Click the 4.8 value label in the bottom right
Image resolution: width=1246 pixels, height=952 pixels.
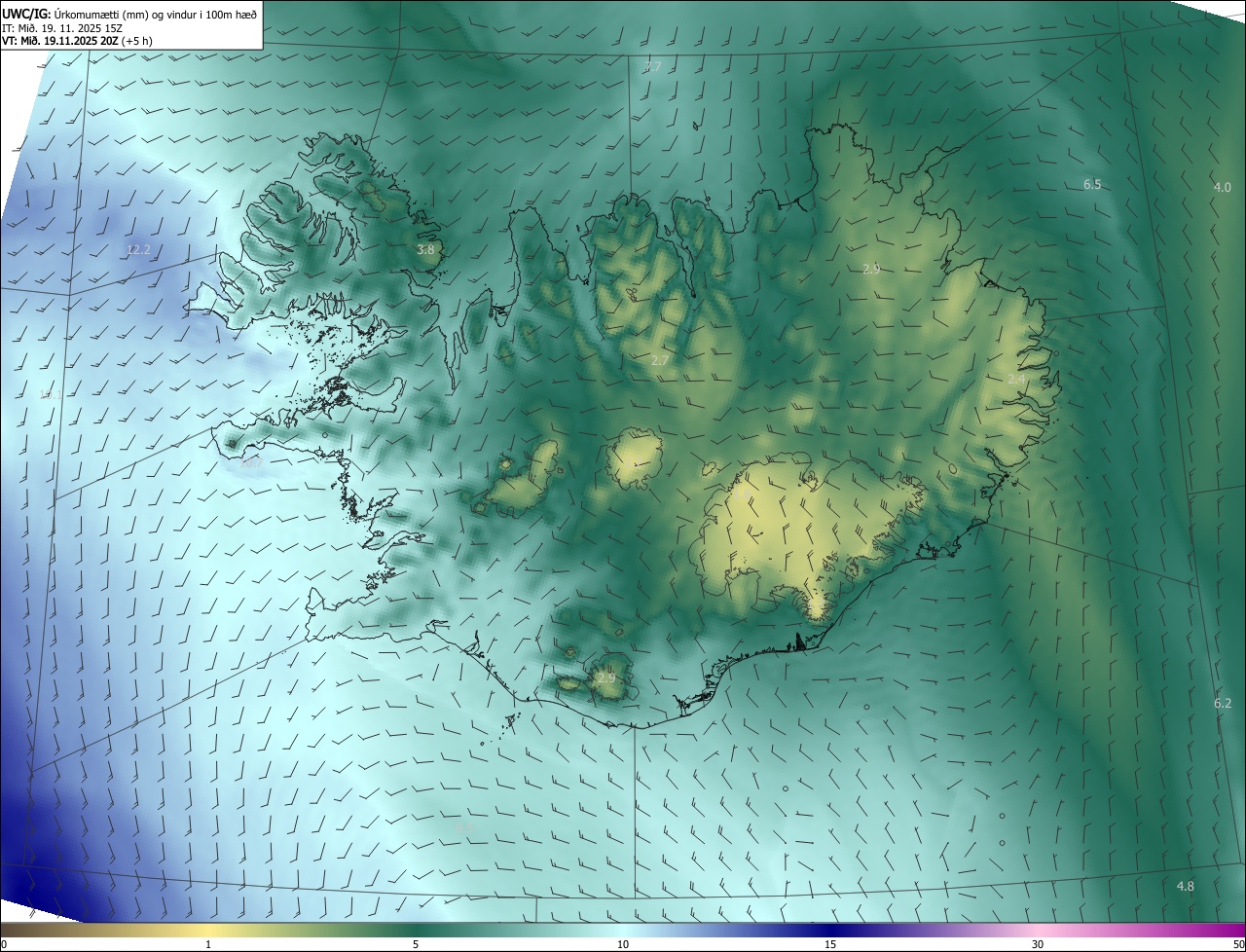coord(1186,887)
